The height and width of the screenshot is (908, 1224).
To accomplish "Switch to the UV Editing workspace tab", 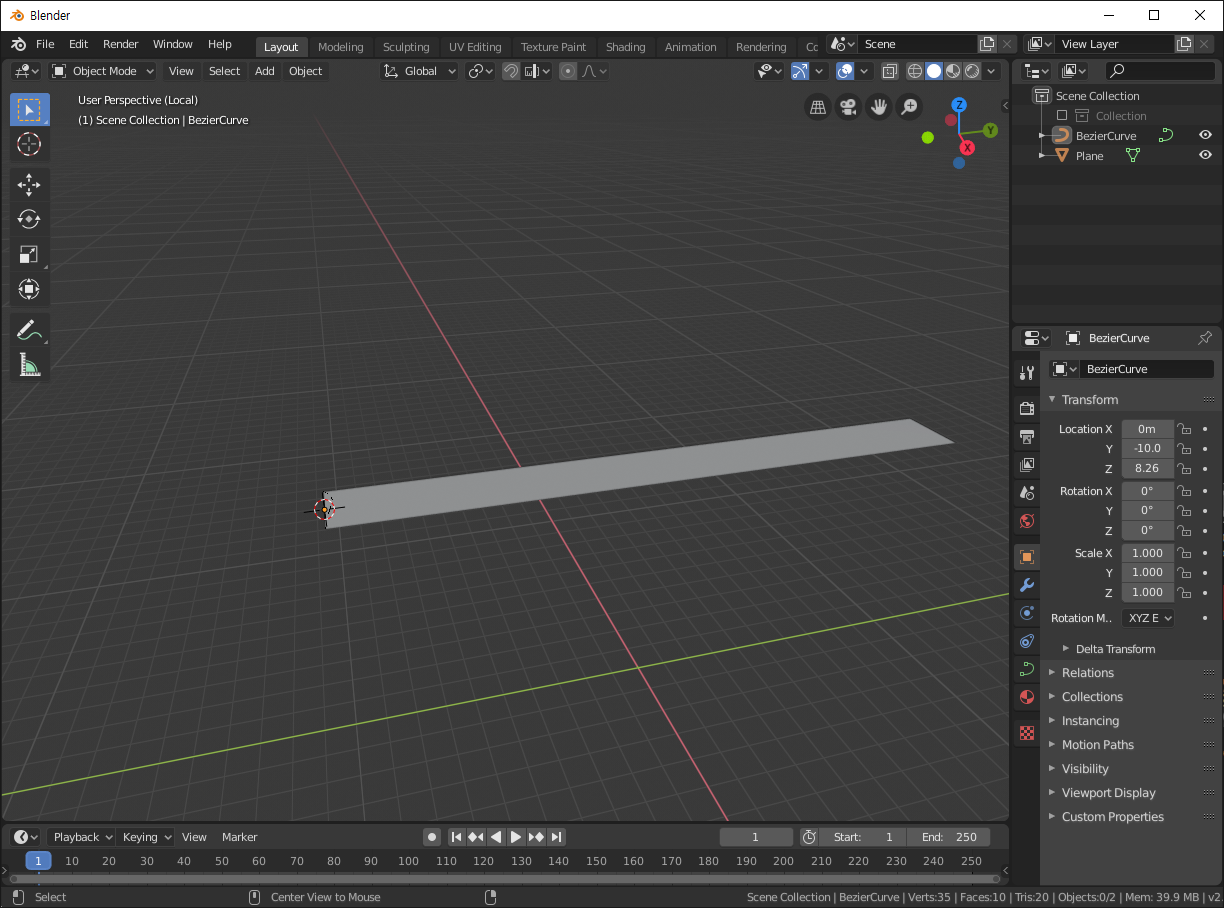I will 475,47.
